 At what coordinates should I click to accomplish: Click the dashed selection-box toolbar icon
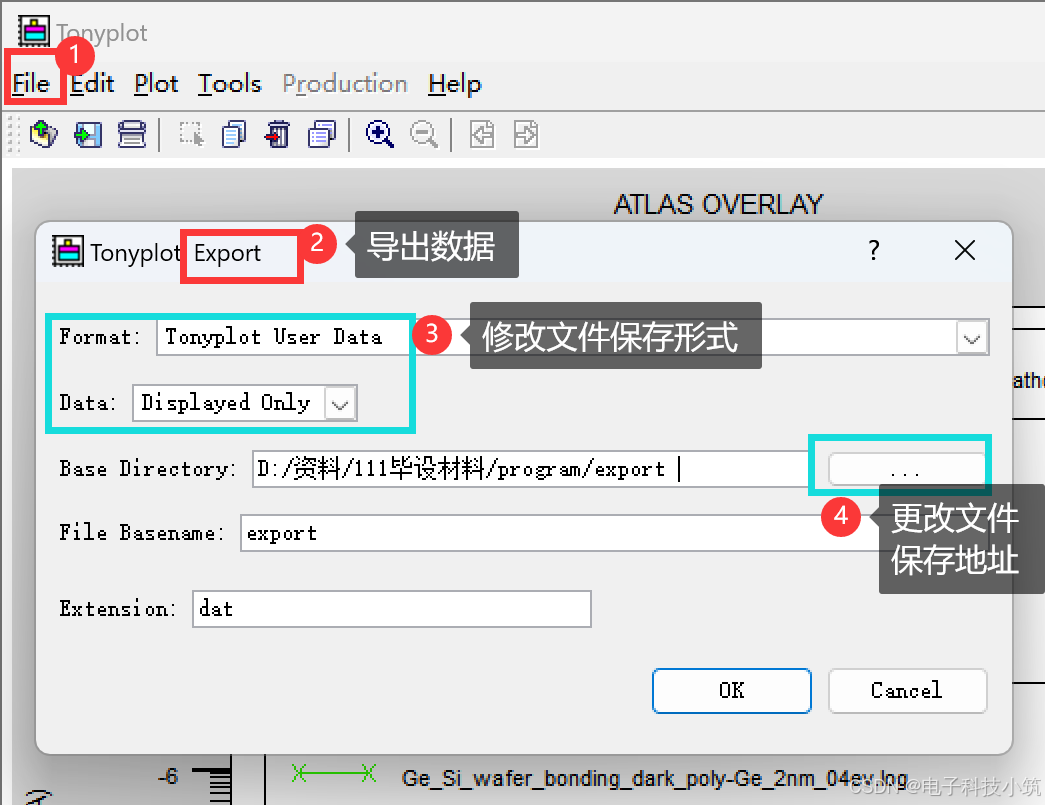click(x=192, y=134)
